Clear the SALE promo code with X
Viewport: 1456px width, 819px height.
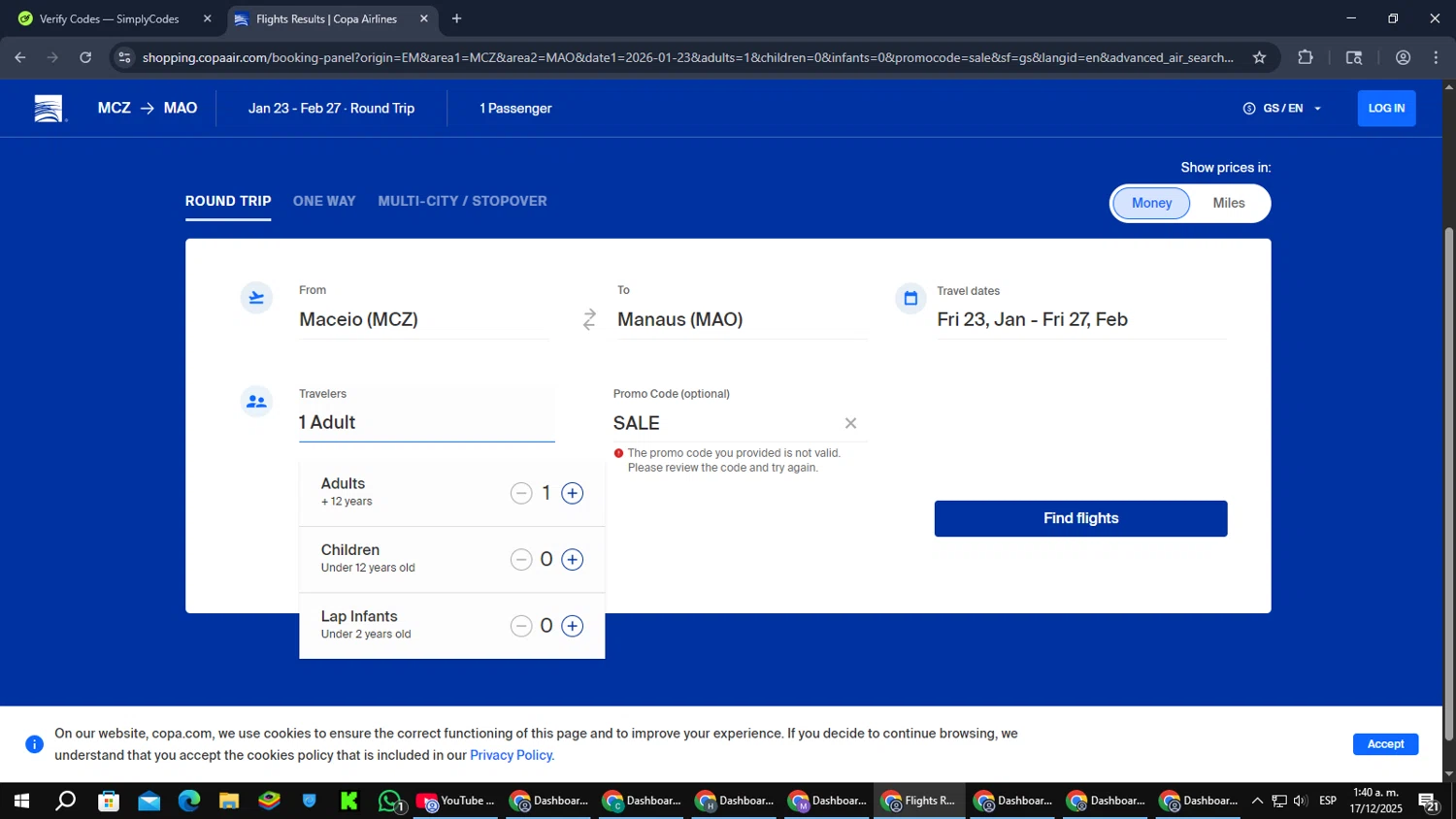(850, 423)
